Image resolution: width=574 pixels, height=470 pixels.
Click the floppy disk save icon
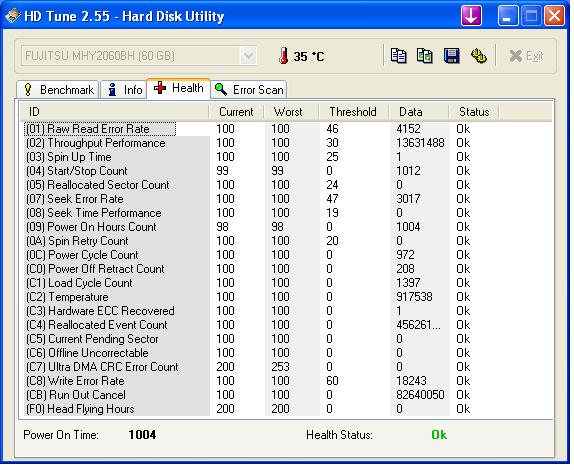pos(451,56)
